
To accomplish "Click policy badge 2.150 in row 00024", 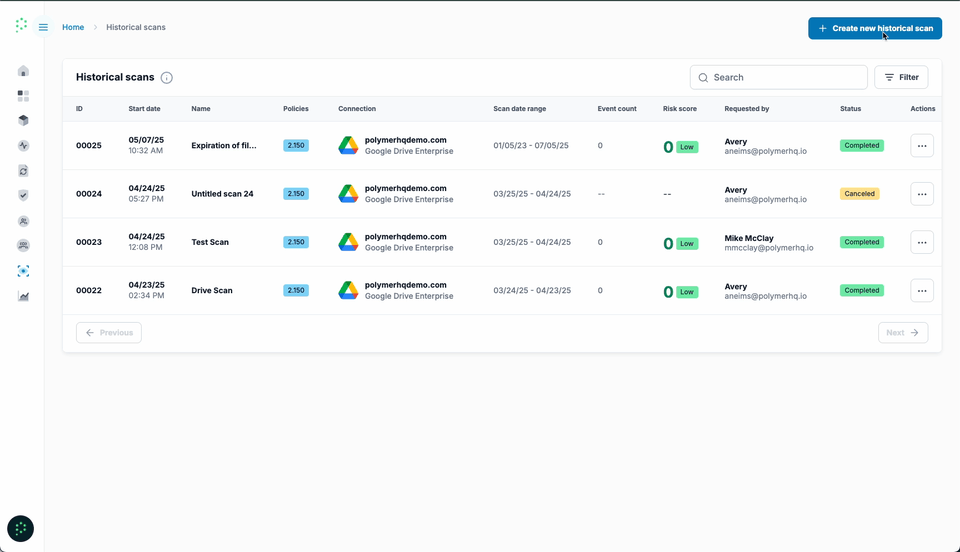I will [x=296, y=194].
